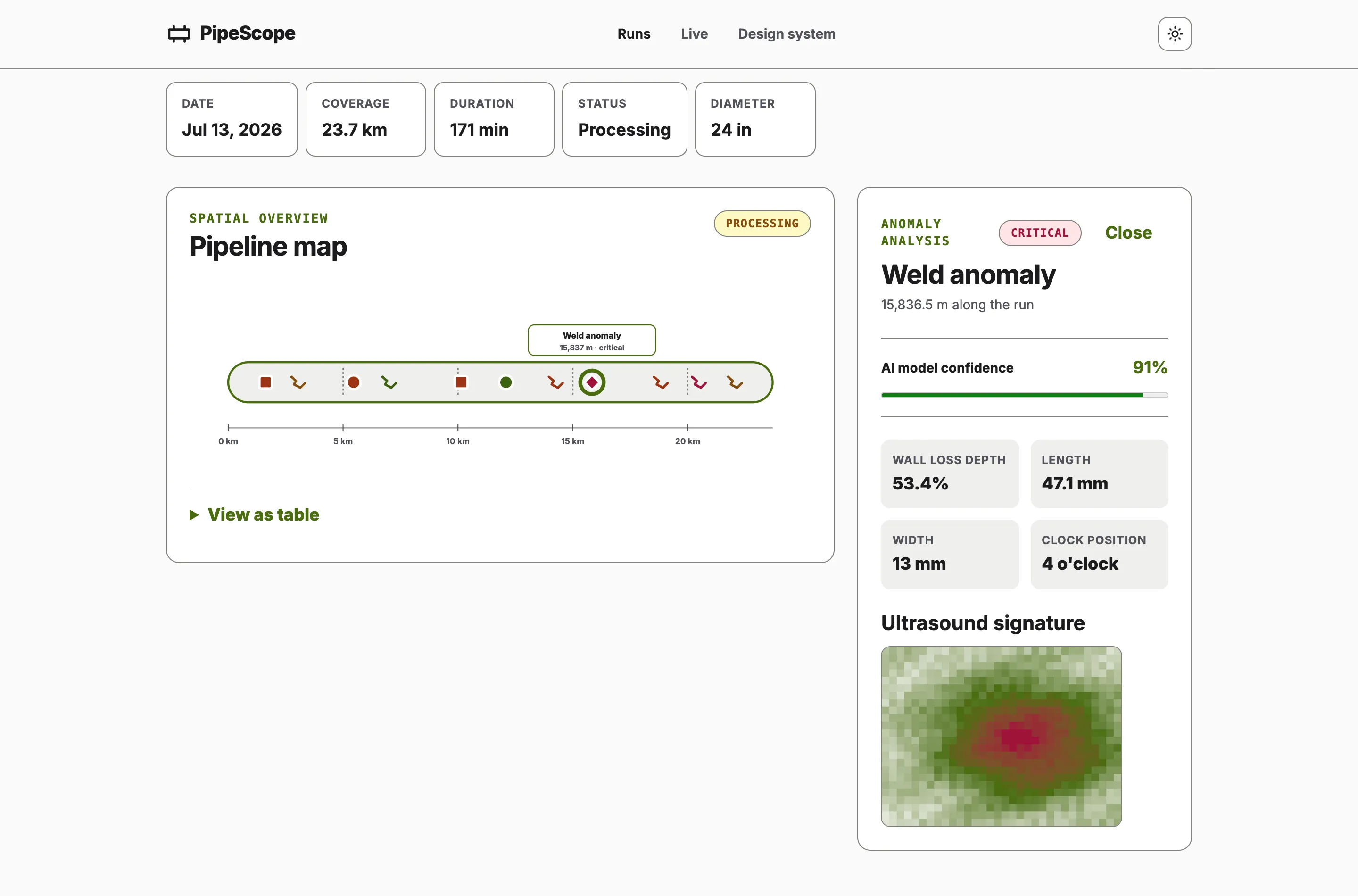Click the '15,836.5 m along the run' text

coord(958,305)
